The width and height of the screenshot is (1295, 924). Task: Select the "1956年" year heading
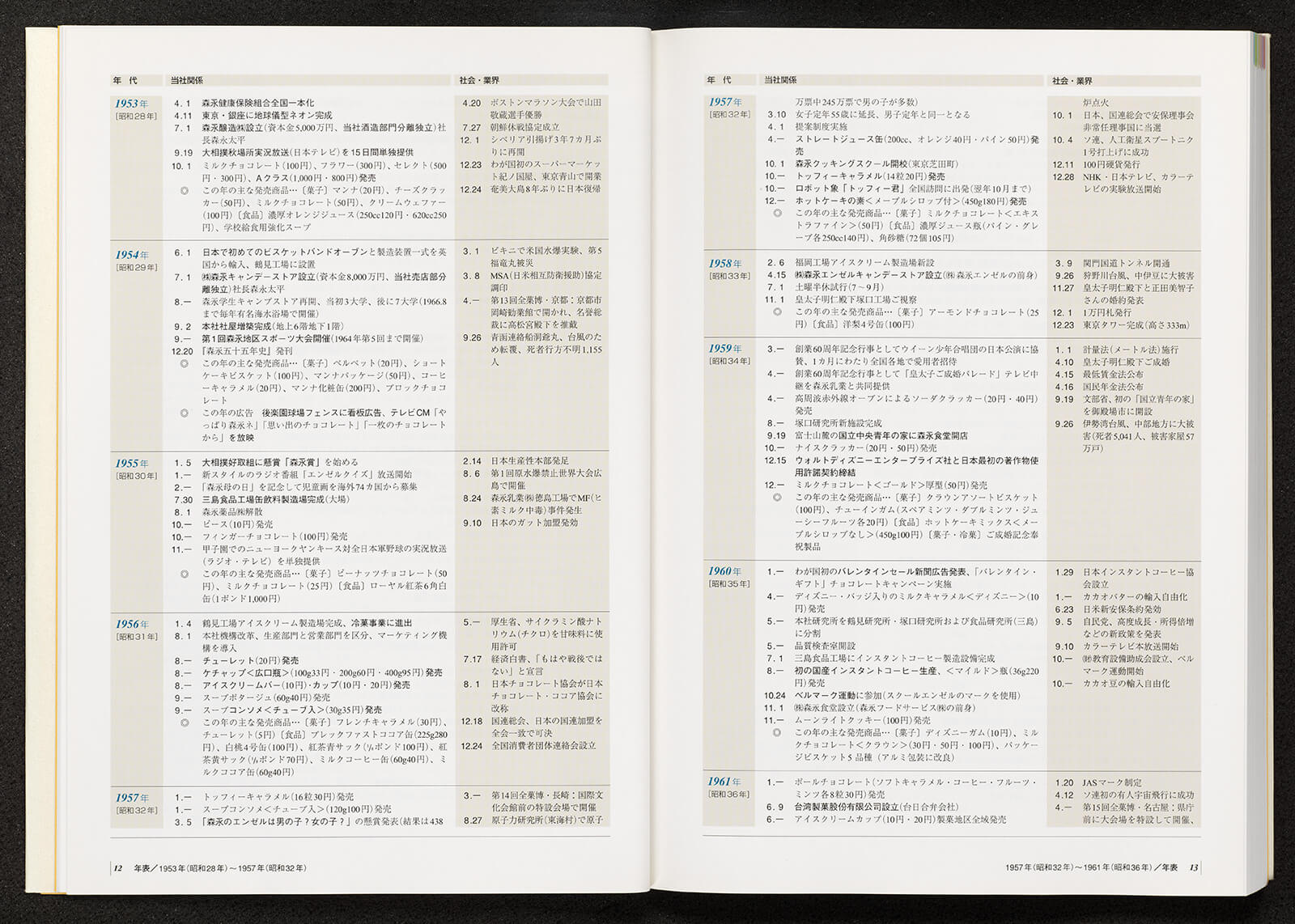pos(131,624)
